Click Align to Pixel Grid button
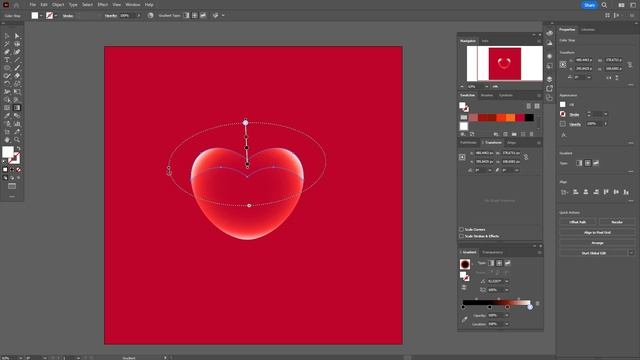This screenshot has height=360, width=640. pyautogui.click(x=598, y=233)
